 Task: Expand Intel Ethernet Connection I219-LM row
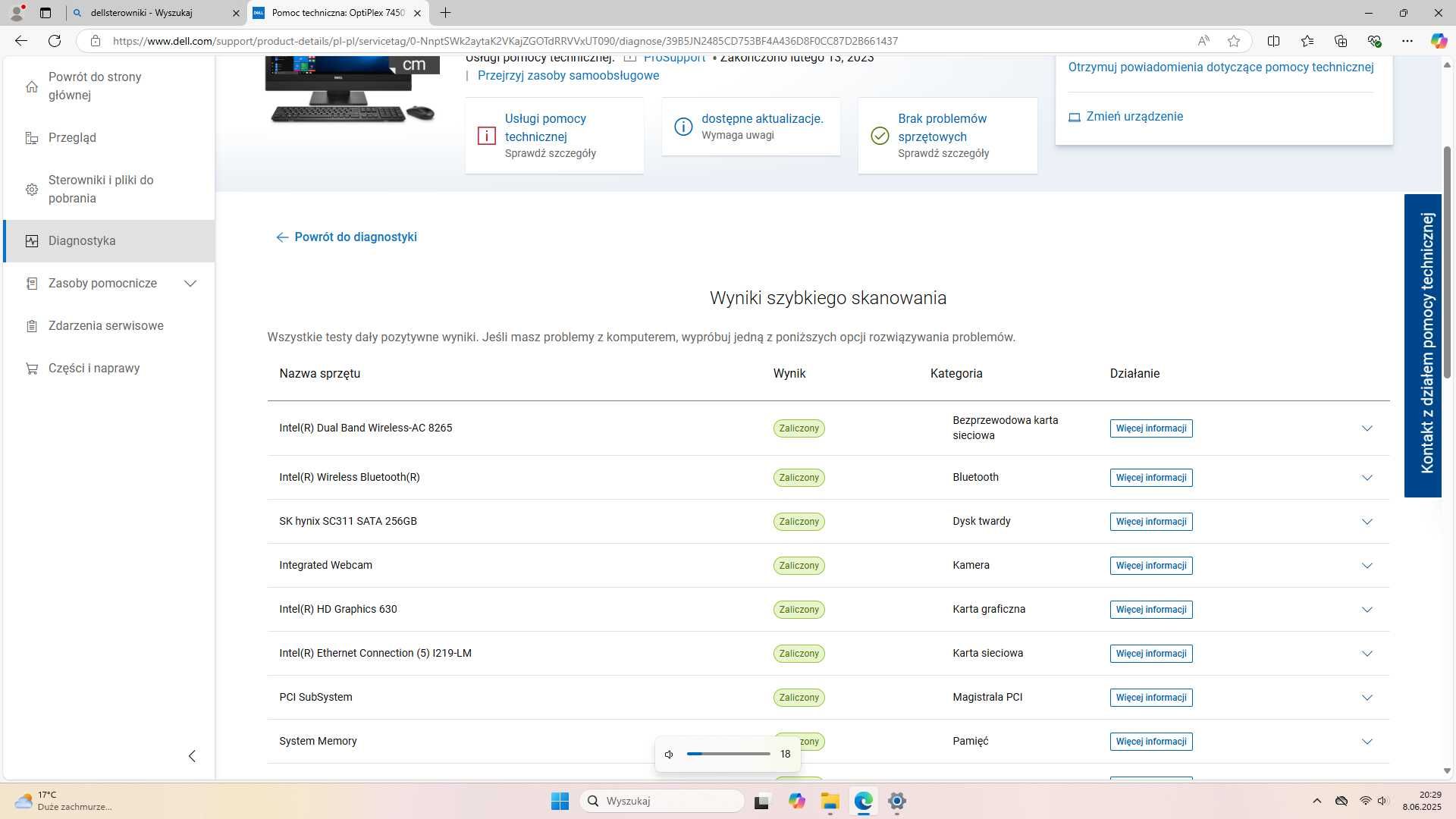click(1367, 654)
